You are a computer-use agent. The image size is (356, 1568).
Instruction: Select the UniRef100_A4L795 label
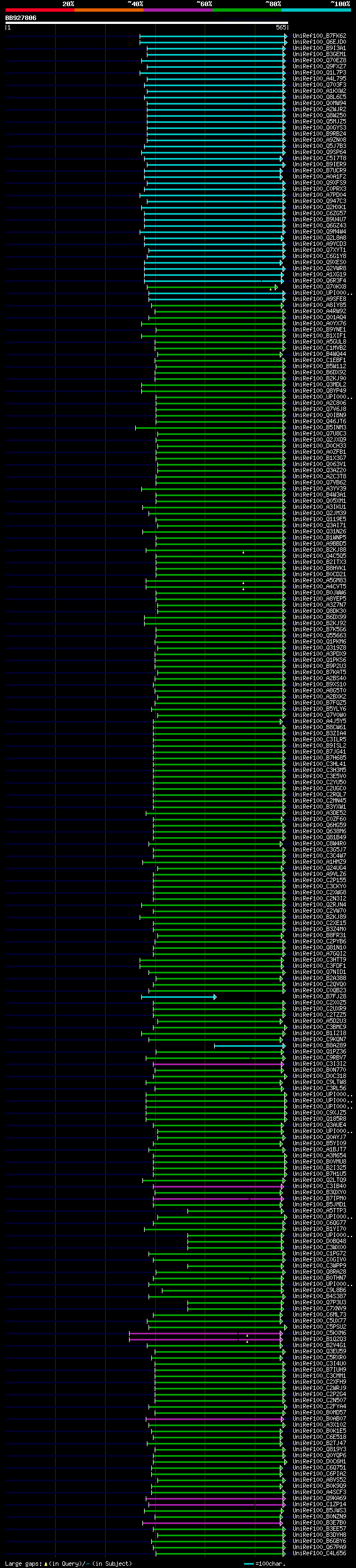[x=319, y=78]
